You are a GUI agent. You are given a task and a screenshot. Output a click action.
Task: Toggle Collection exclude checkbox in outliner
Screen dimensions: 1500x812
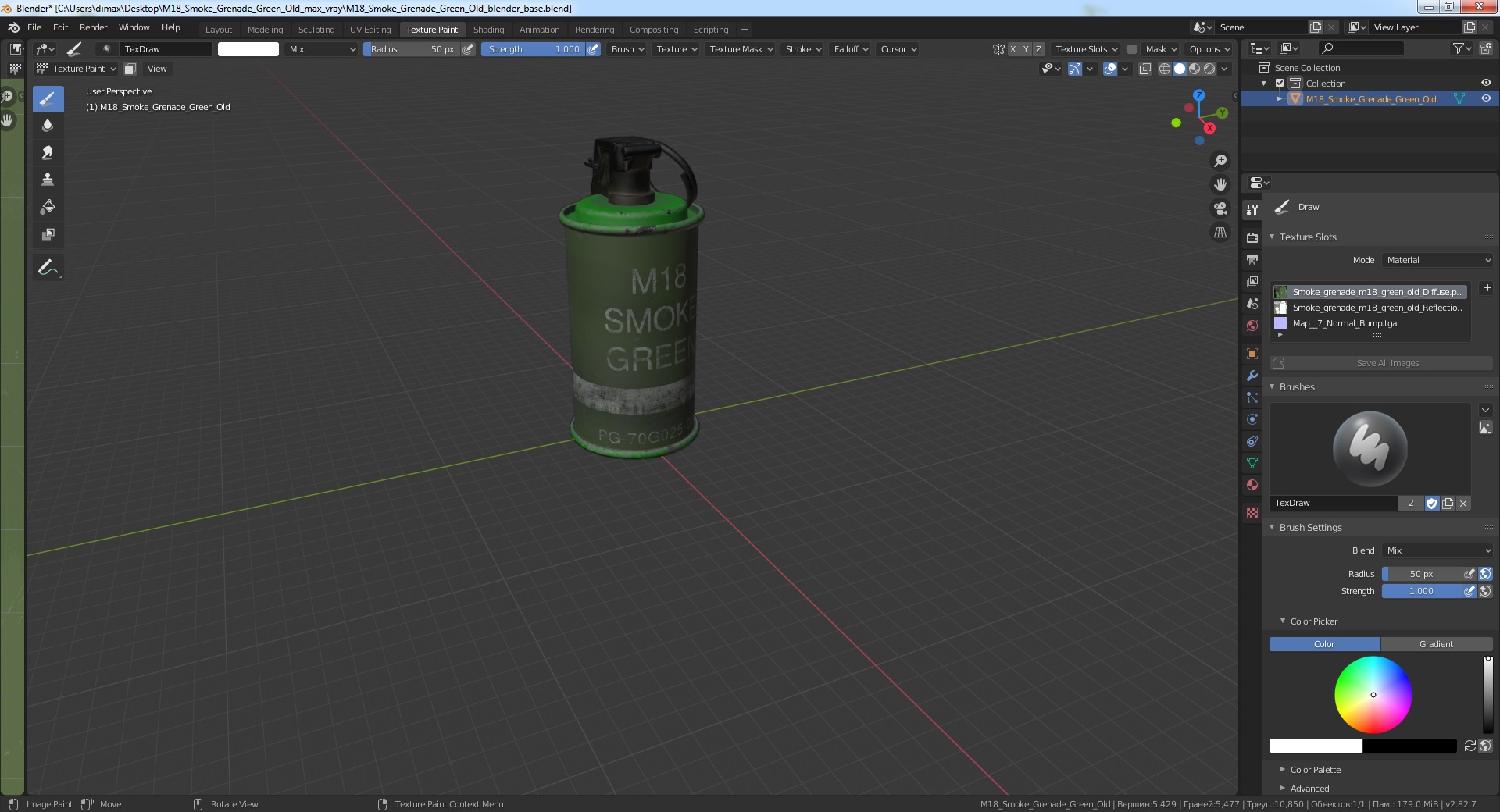pyautogui.click(x=1280, y=84)
